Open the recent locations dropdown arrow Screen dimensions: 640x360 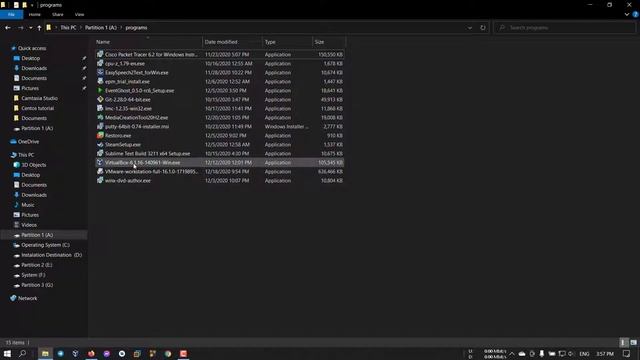(31, 28)
